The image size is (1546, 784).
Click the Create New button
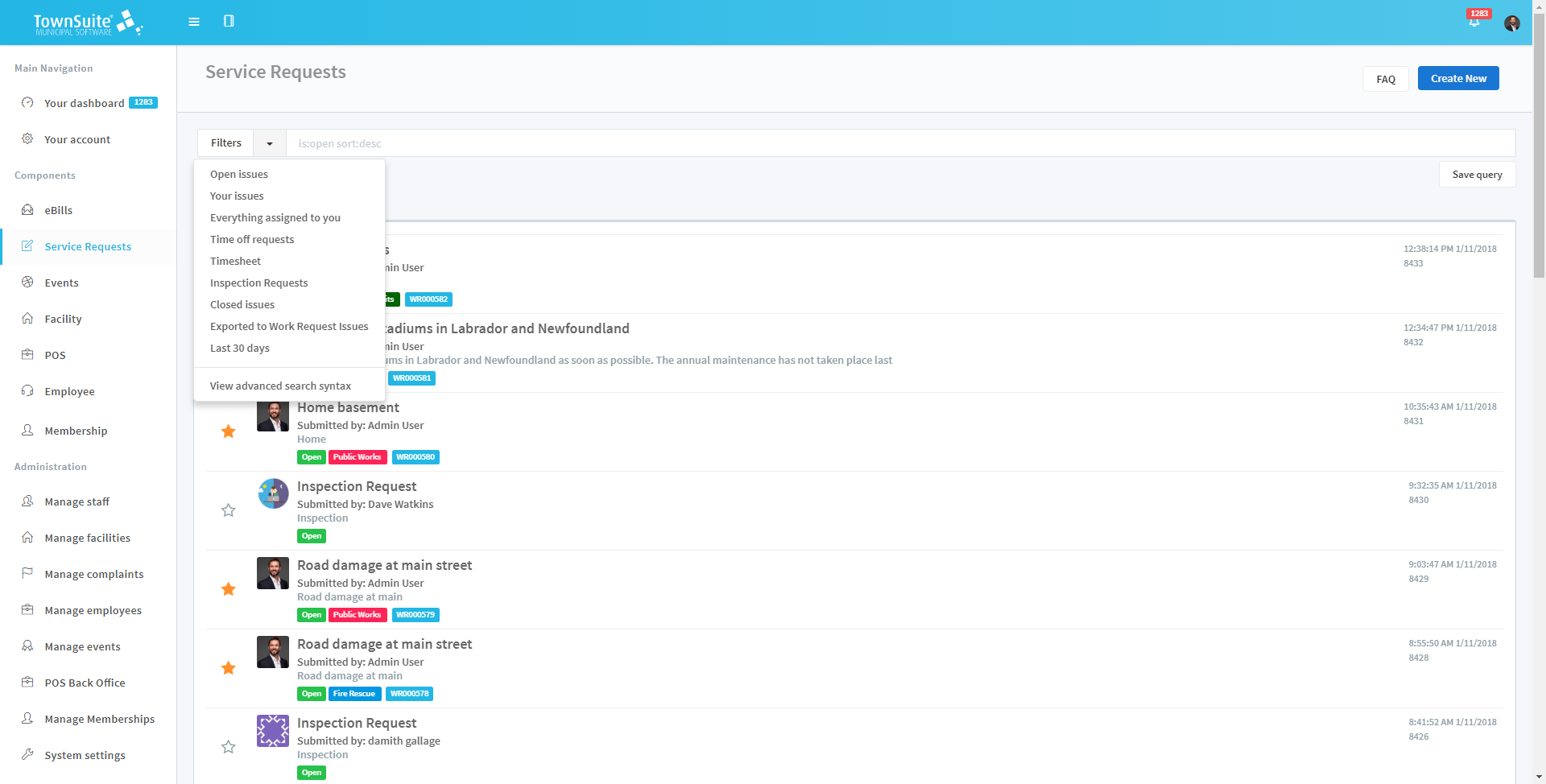click(x=1457, y=78)
